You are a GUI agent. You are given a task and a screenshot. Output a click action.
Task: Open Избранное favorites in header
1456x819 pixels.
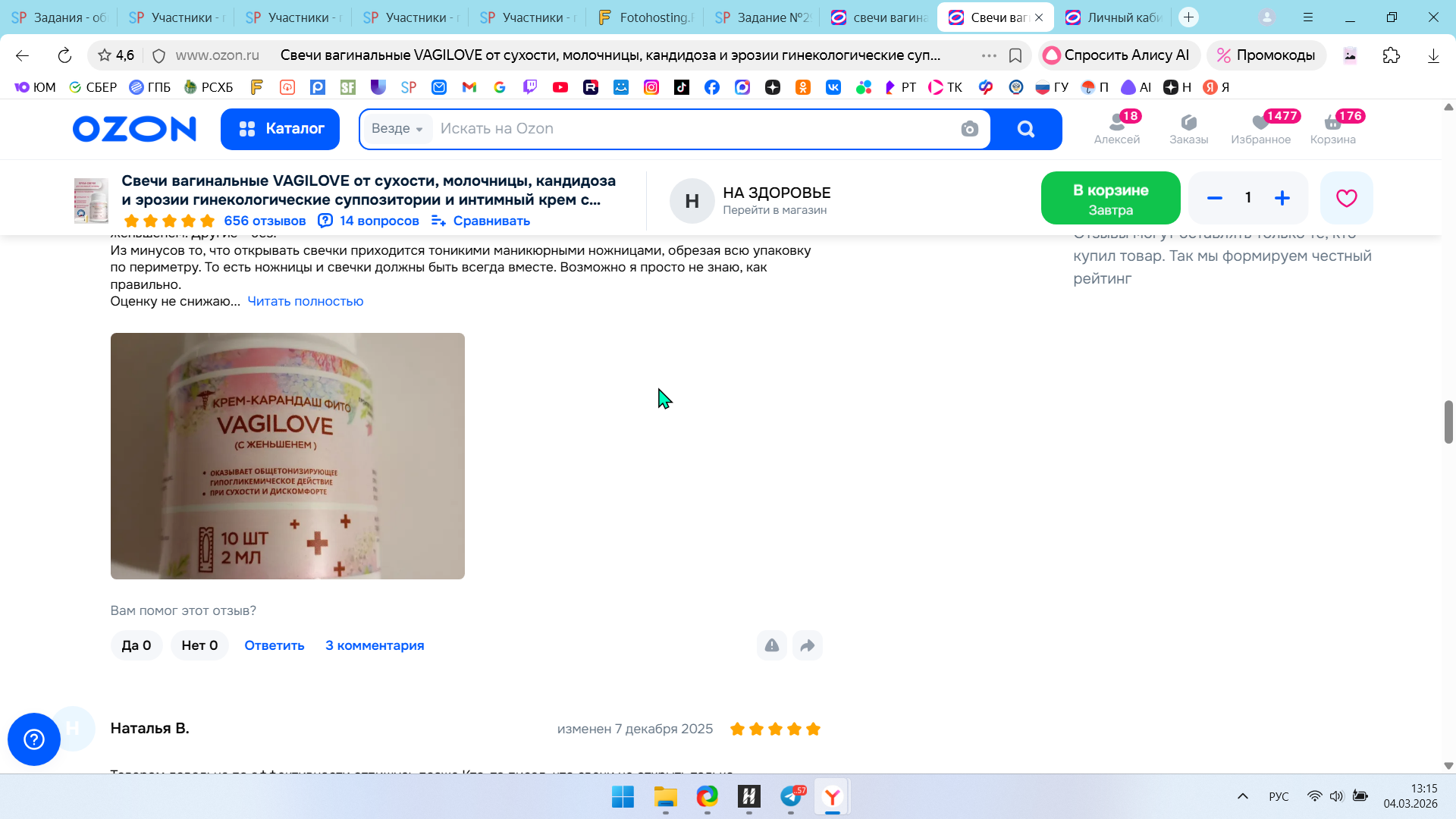click(x=1260, y=128)
